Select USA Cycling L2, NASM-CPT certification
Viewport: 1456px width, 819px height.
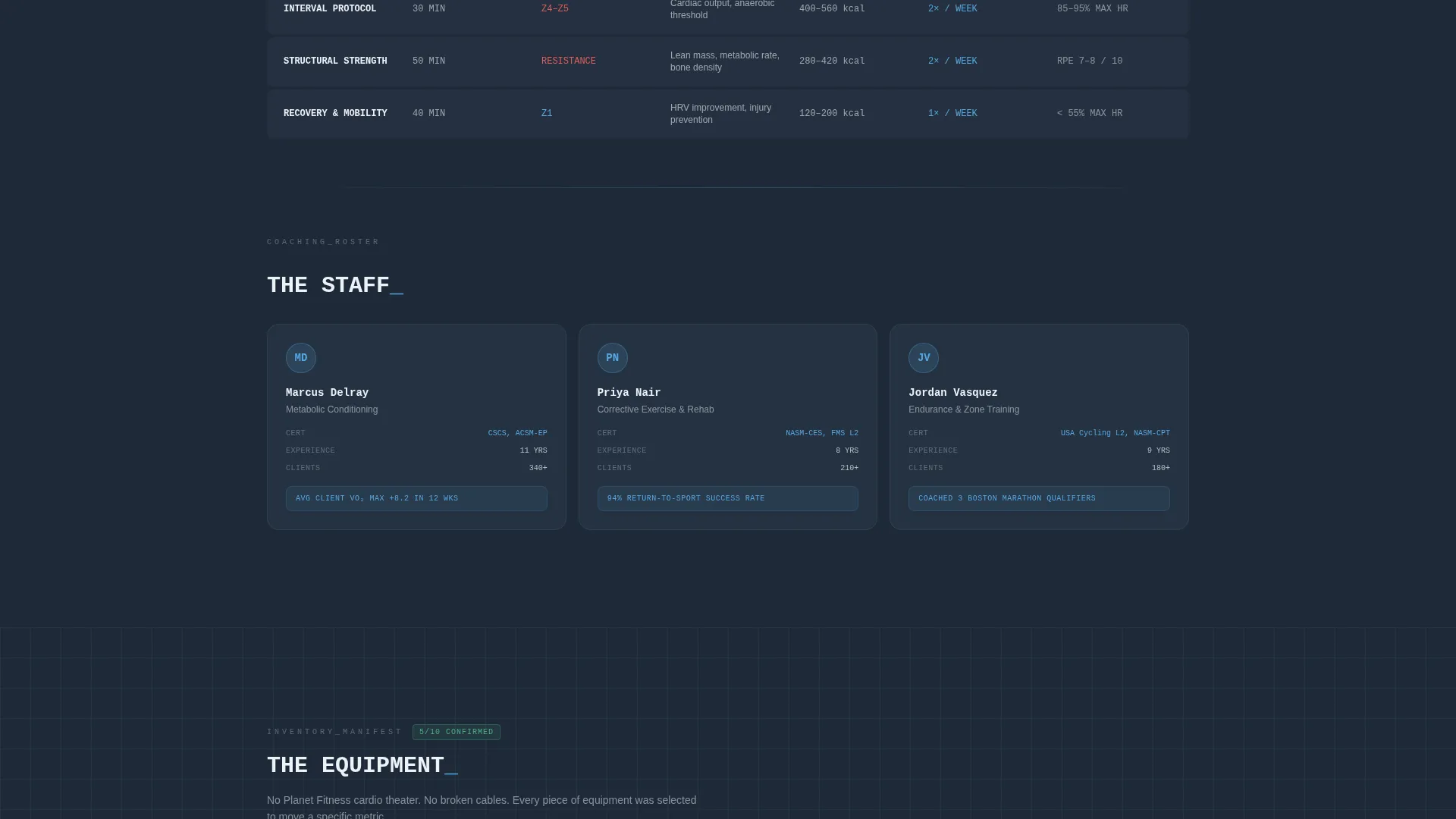point(1116,433)
